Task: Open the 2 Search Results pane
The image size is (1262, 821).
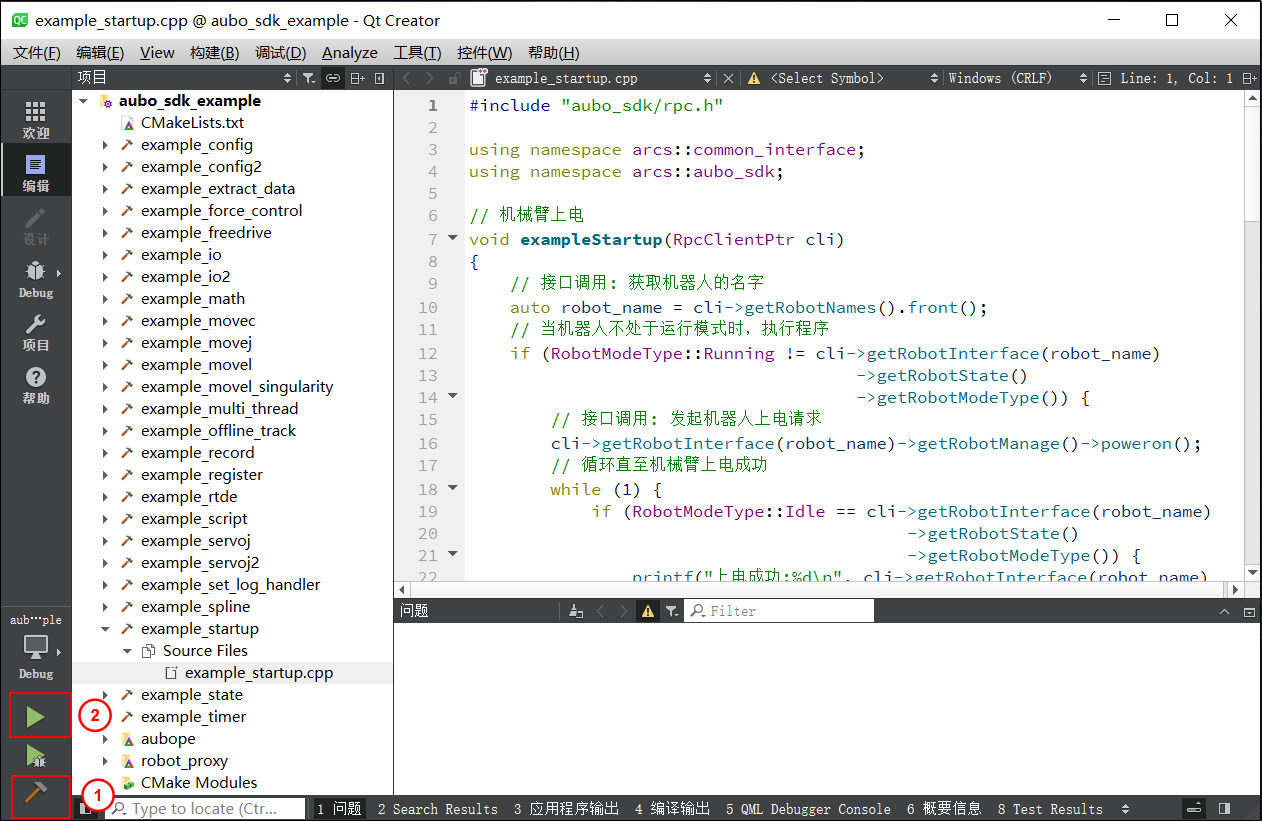Action: [x=437, y=809]
